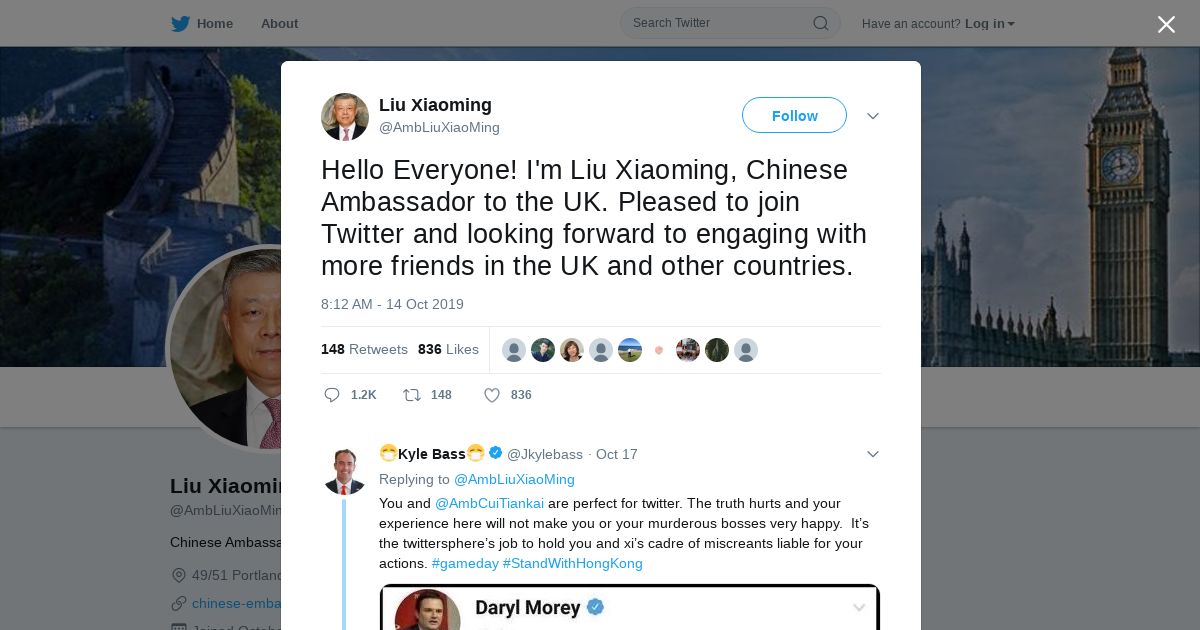Go to the About page

point(279,23)
